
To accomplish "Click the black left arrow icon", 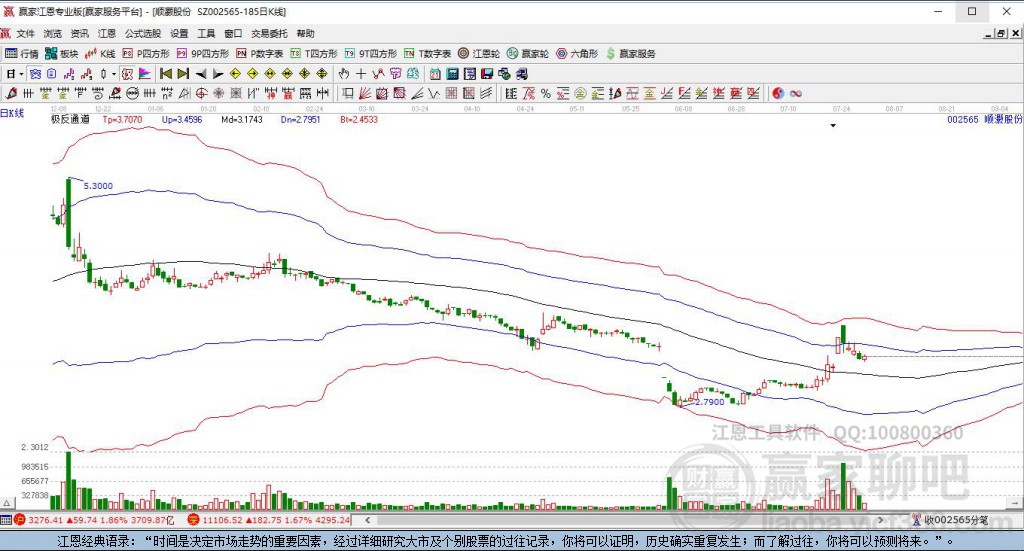I will pyautogui.click(x=201, y=74).
